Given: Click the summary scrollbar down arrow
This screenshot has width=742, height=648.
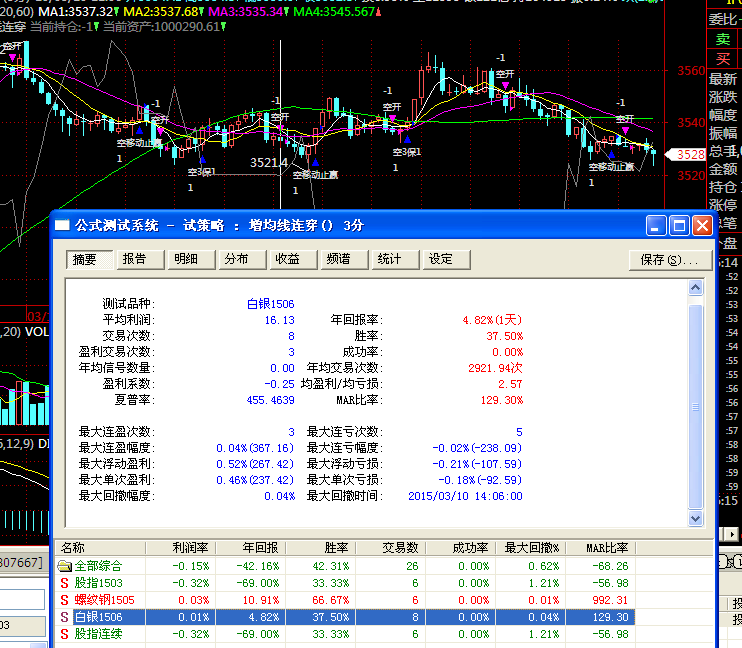Looking at the screenshot, I should click(695, 518).
